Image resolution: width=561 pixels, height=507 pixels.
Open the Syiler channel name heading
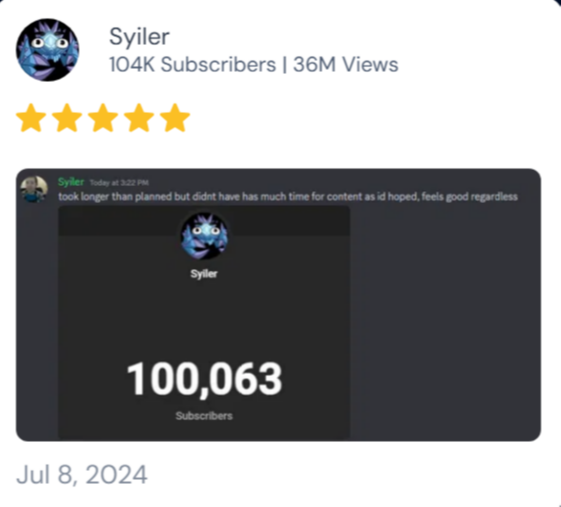[x=139, y=37]
